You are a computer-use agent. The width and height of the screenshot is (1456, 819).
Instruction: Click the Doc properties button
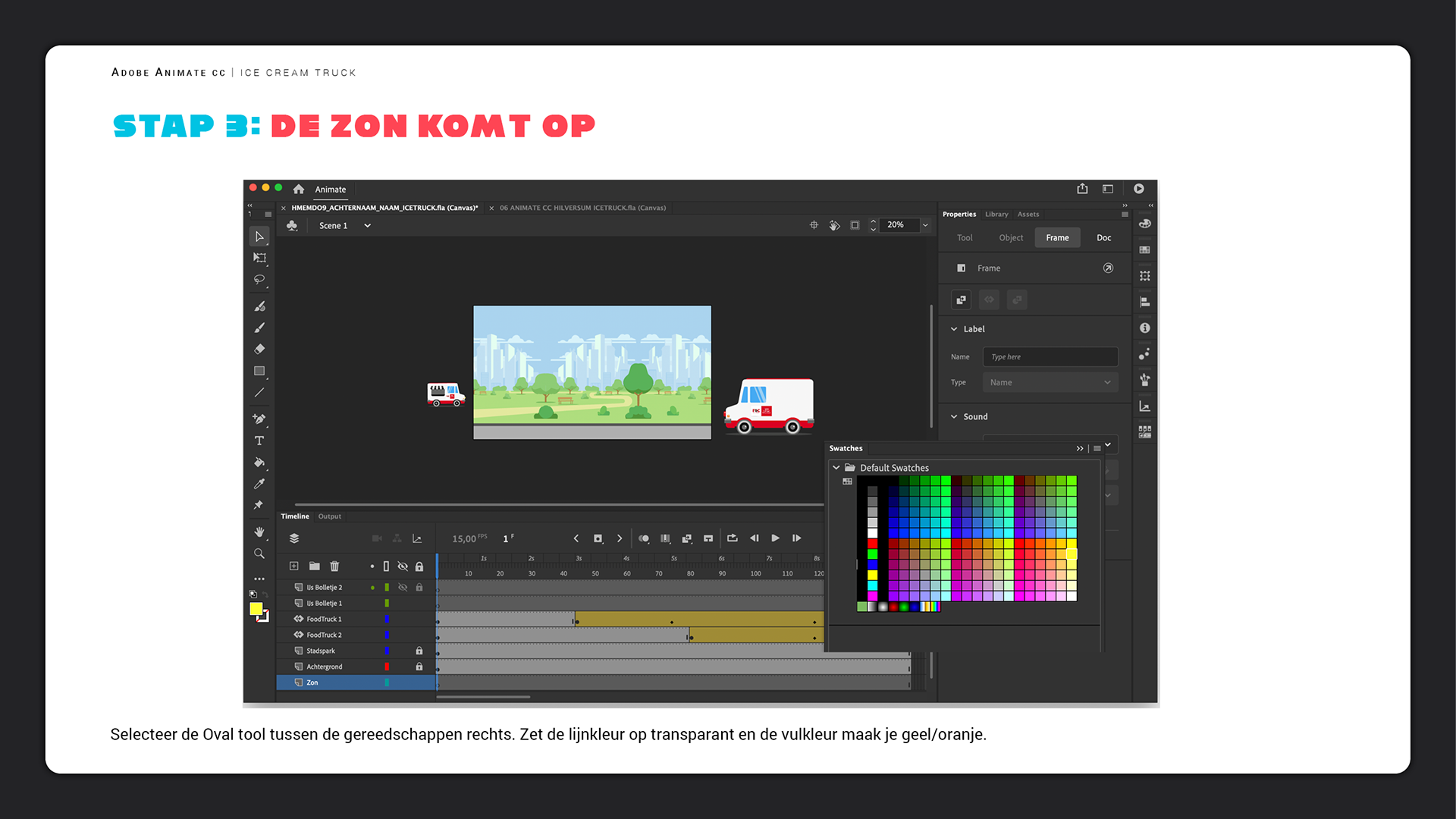pyautogui.click(x=1103, y=238)
